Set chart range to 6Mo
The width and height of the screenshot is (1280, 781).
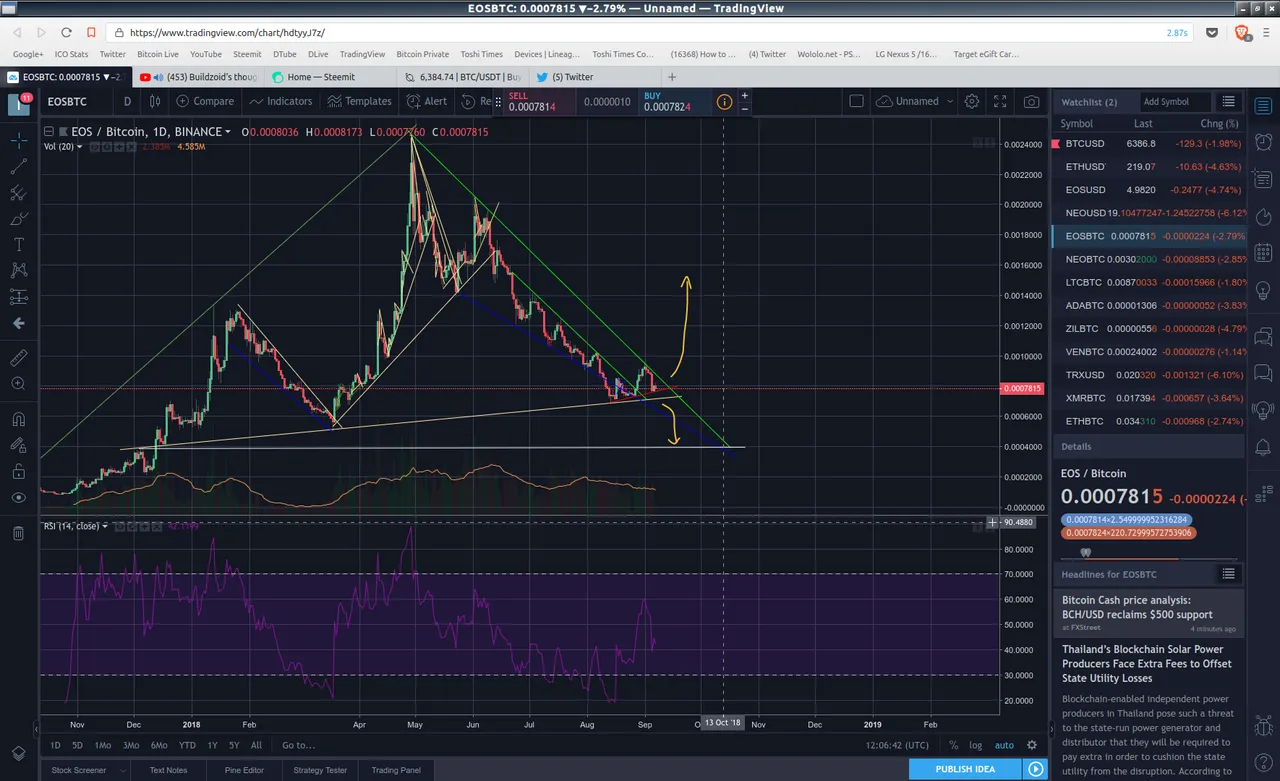158,745
